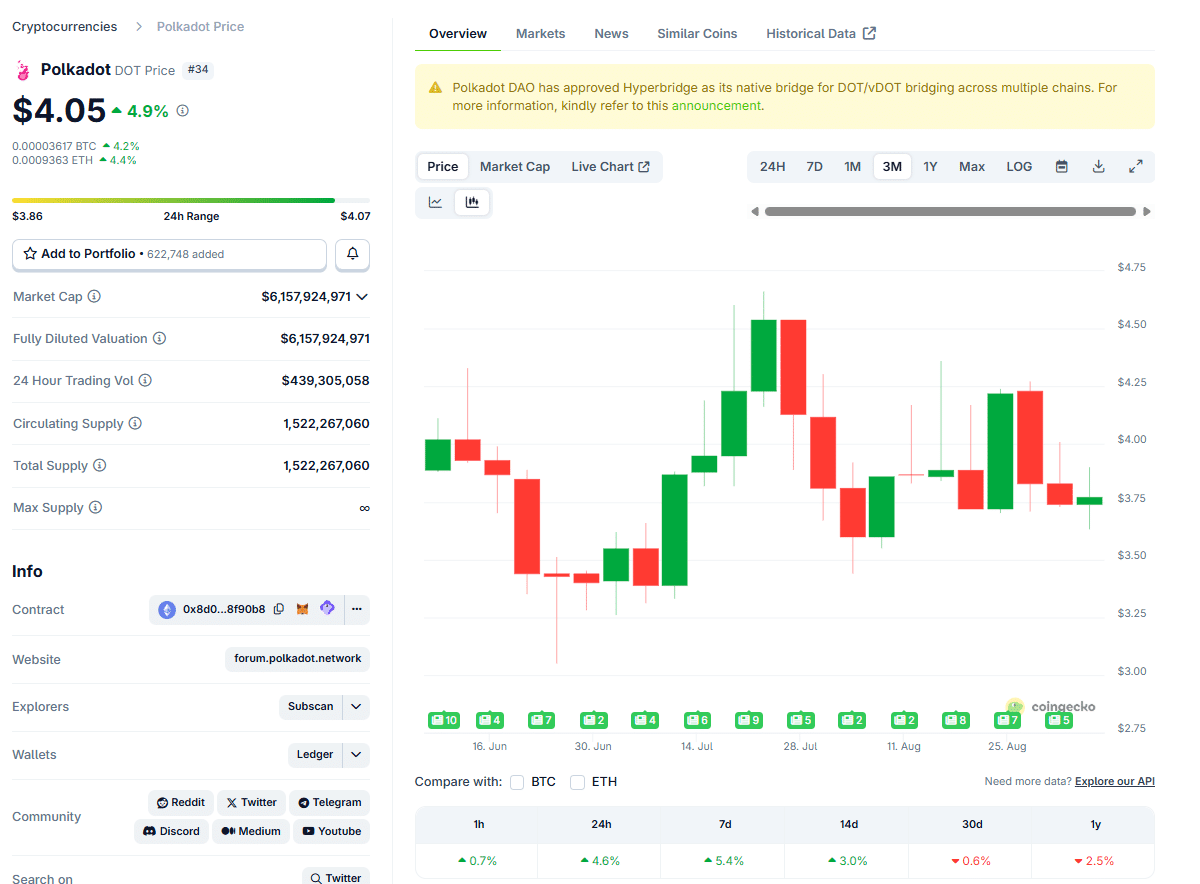Open the Discord community link
Viewport: 1200px width, 884px height.
tap(171, 832)
